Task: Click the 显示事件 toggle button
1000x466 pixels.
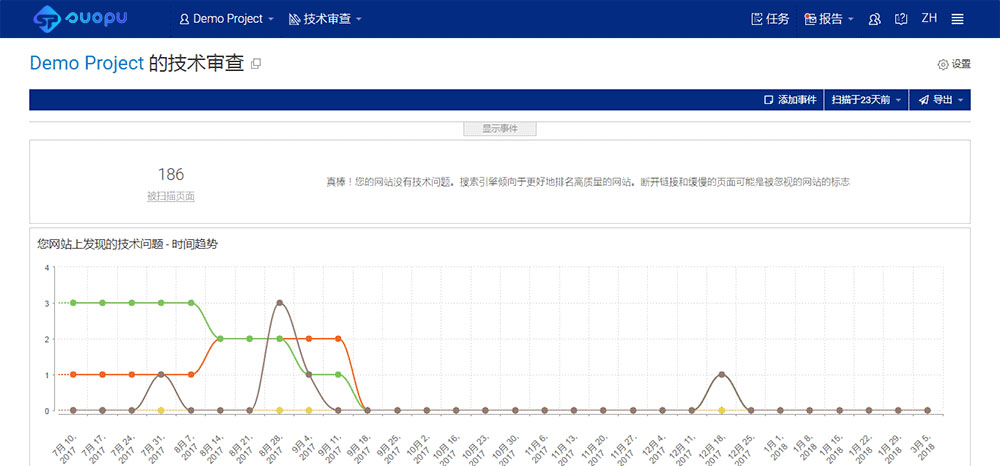Action: point(500,129)
